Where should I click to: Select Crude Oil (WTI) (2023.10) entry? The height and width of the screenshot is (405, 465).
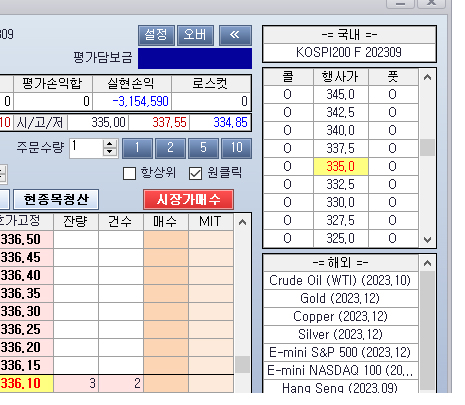[340, 280]
